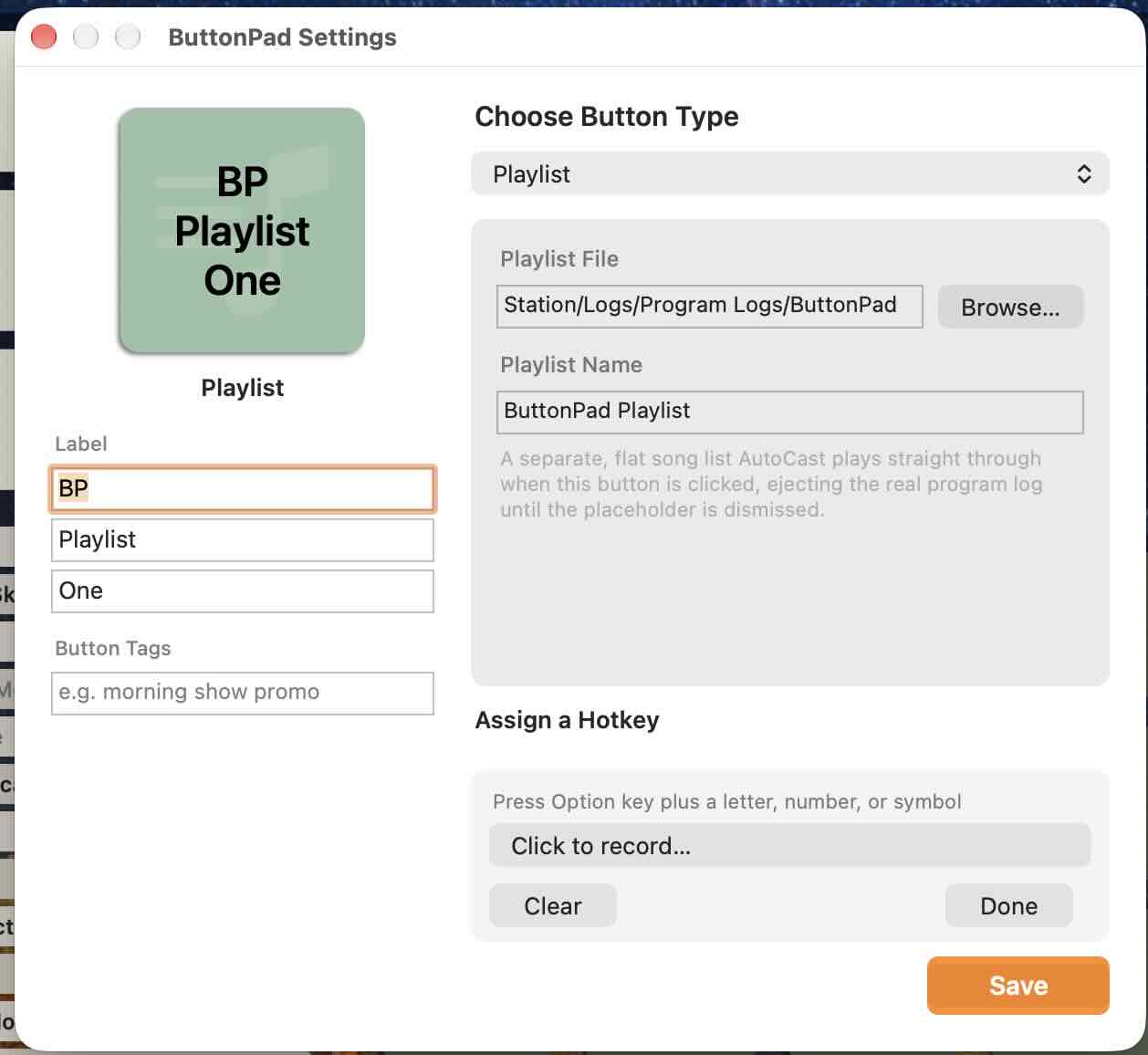This screenshot has width=1148, height=1055.
Task: Click the Playlist Name label
Action: pos(571,365)
